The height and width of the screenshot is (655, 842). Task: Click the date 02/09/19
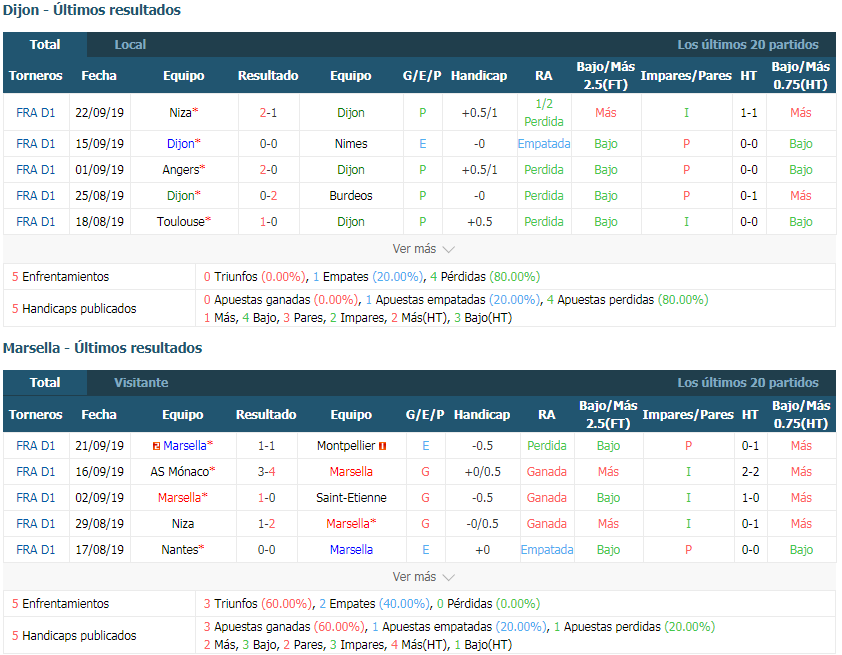pyautogui.click(x=99, y=498)
